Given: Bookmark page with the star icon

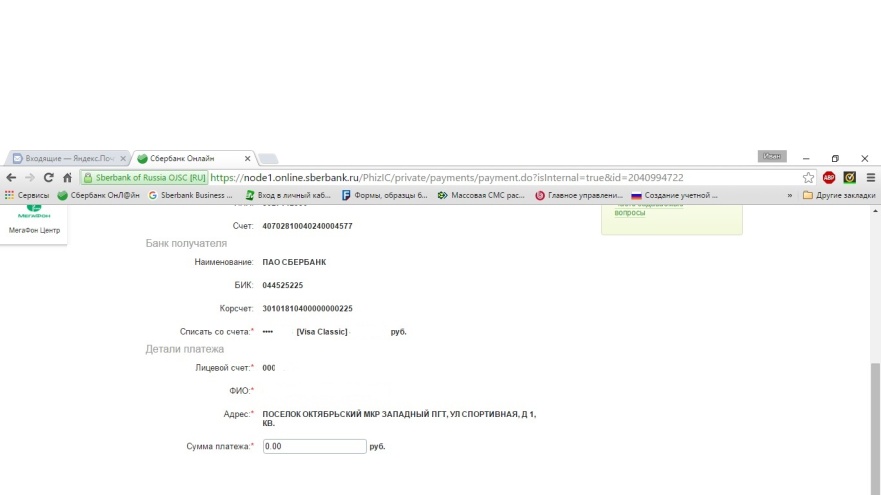Looking at the screenshot, I should click(x=808, y=177).
